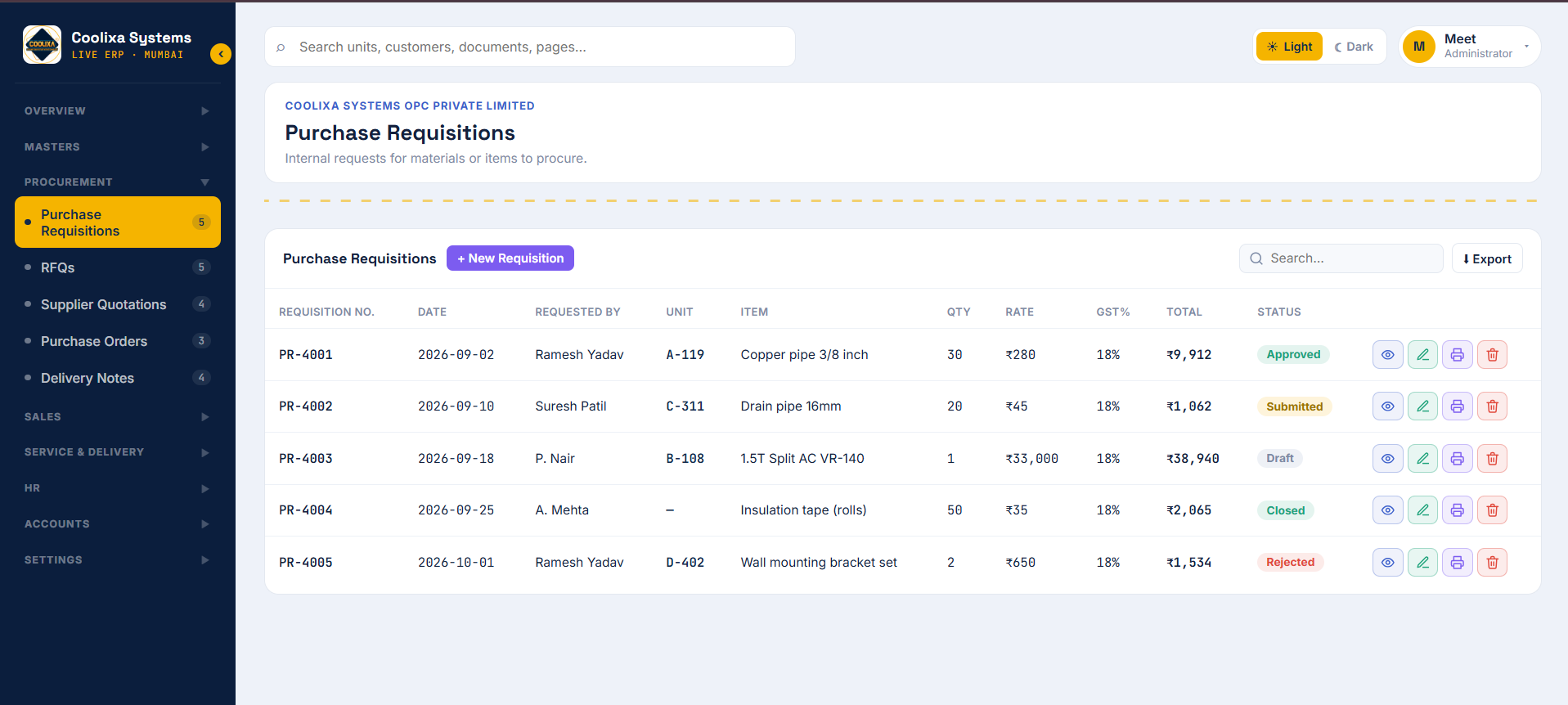Export the requisitions table

pos(1487,258)
